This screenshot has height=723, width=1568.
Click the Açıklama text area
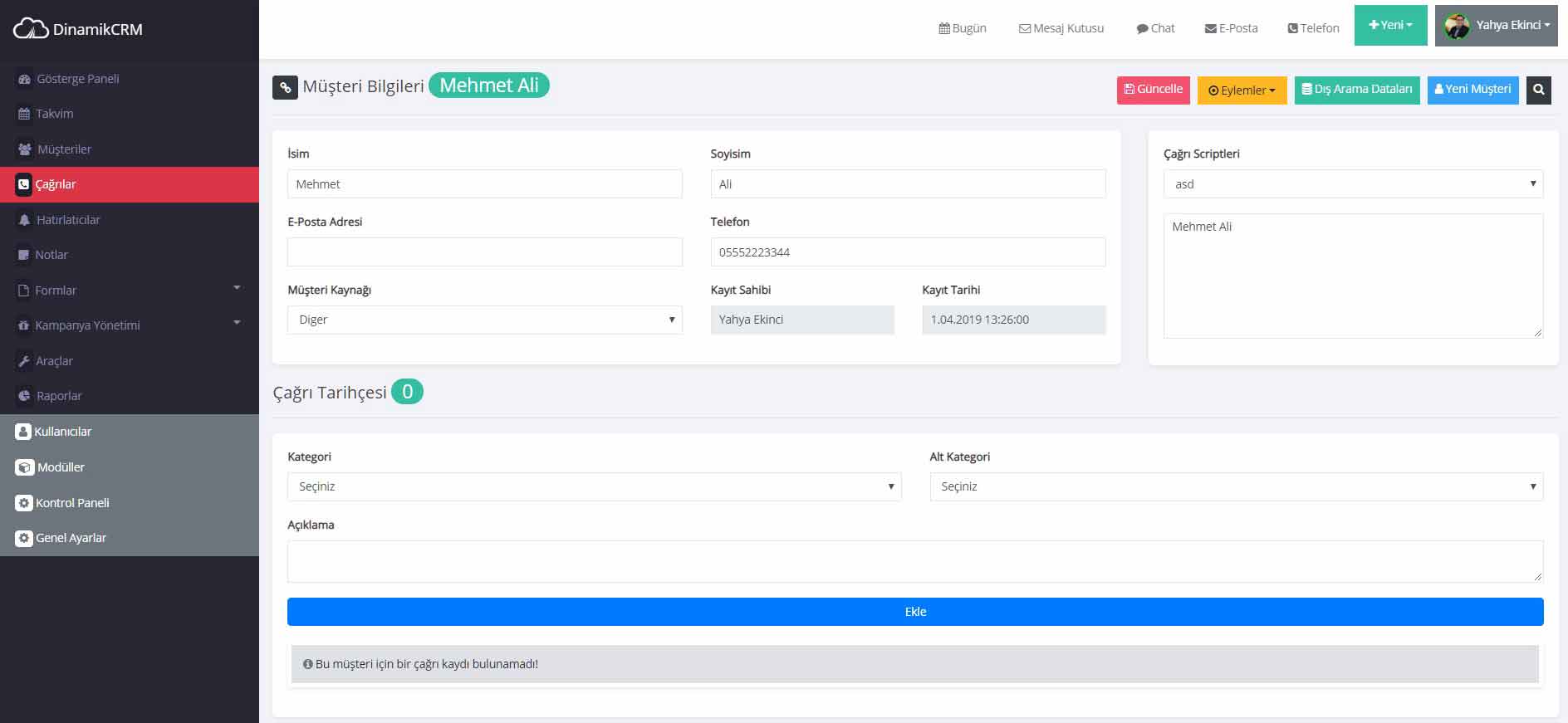915,562
